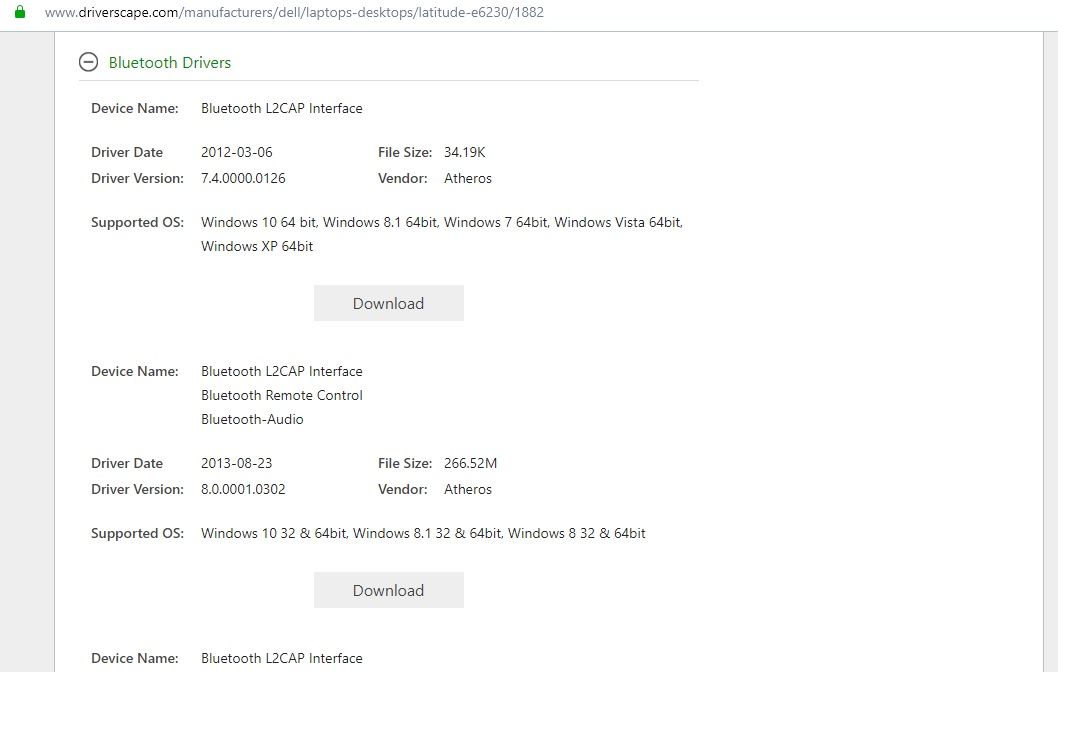Click first Bluetooth L2CAP Interface device name
The width and height of the screenshot is (1076, 744).
(x=282, y=108)
